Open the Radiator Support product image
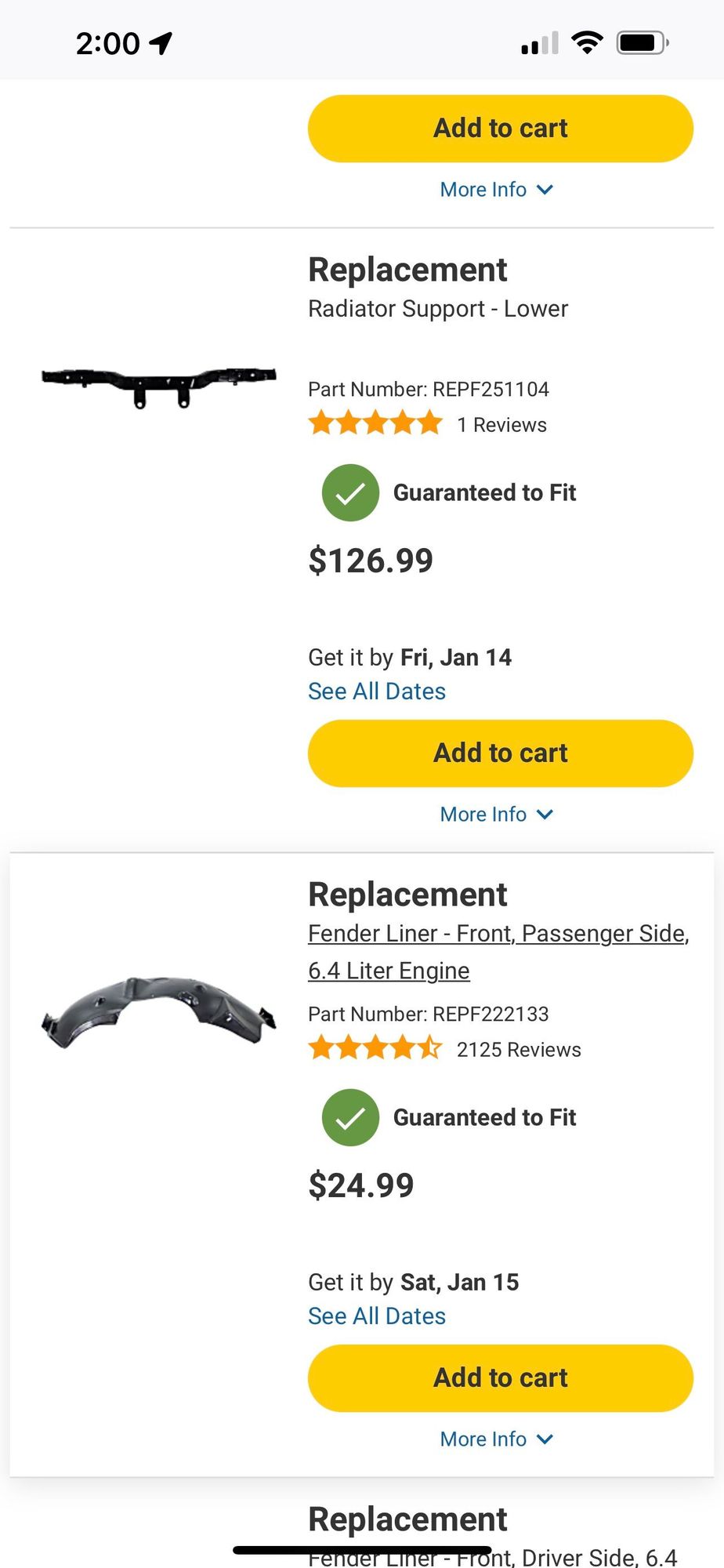Viewport: 724px width, 1568px height. [x=159, y=387]
